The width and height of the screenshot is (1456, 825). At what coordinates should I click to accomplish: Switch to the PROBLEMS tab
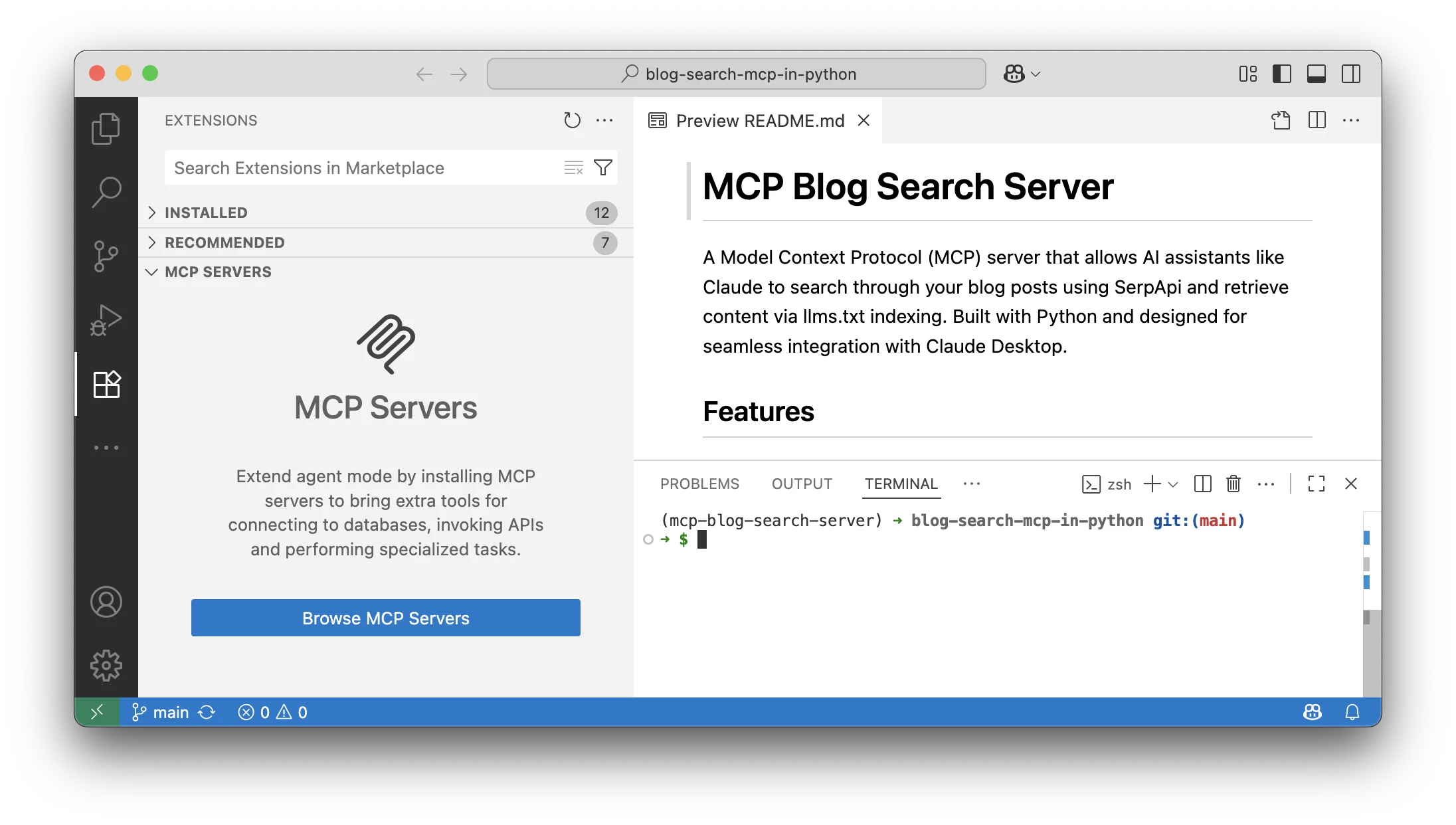[699, 484]
